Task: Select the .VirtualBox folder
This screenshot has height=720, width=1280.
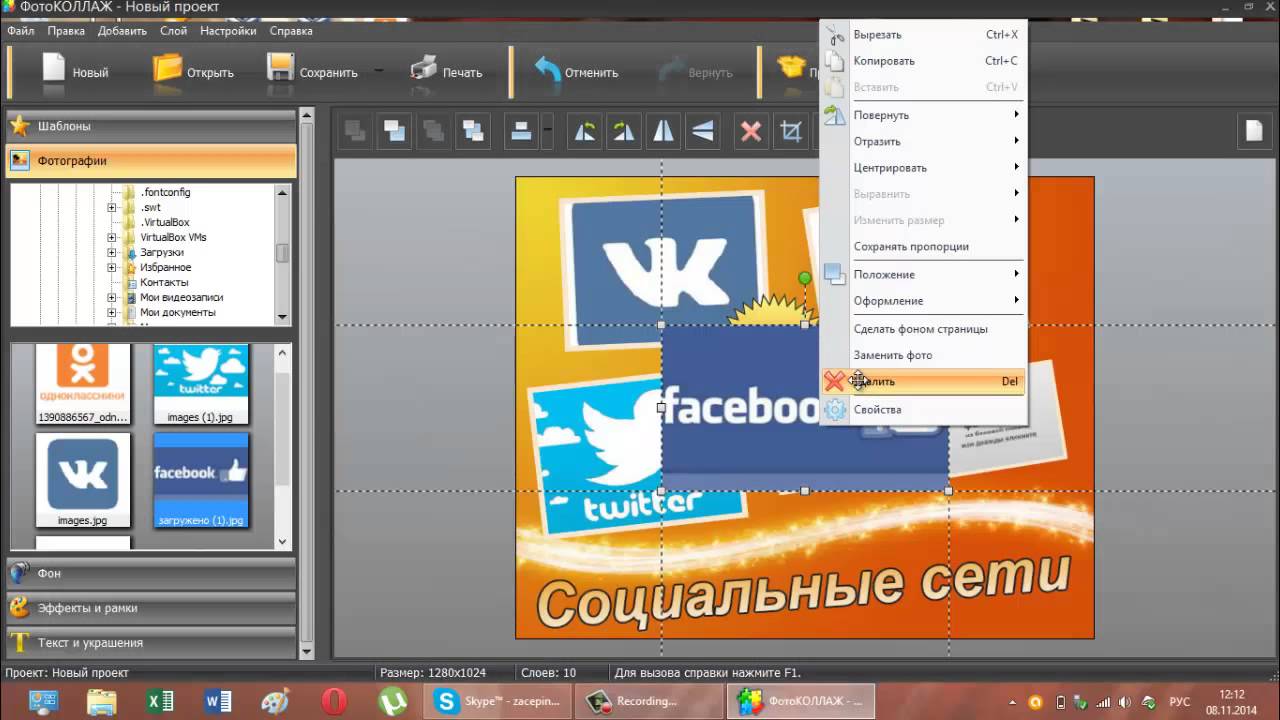Action: click(x=165, y=222)
